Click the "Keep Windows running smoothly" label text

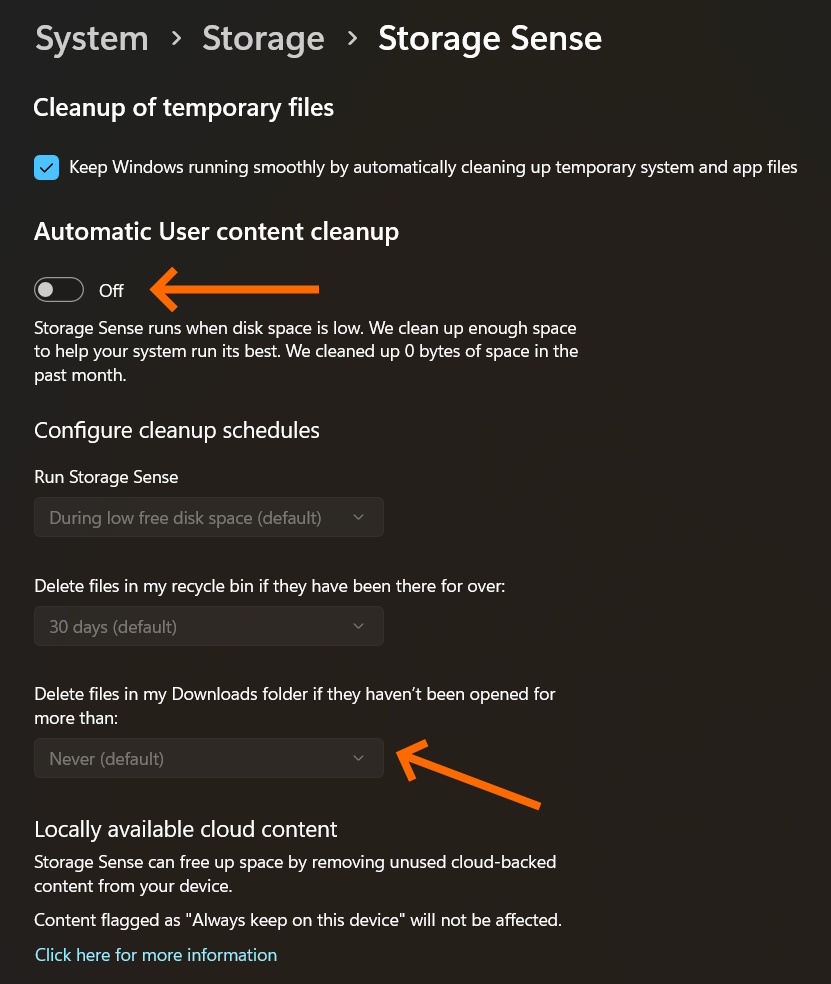[x=433, y=167]
